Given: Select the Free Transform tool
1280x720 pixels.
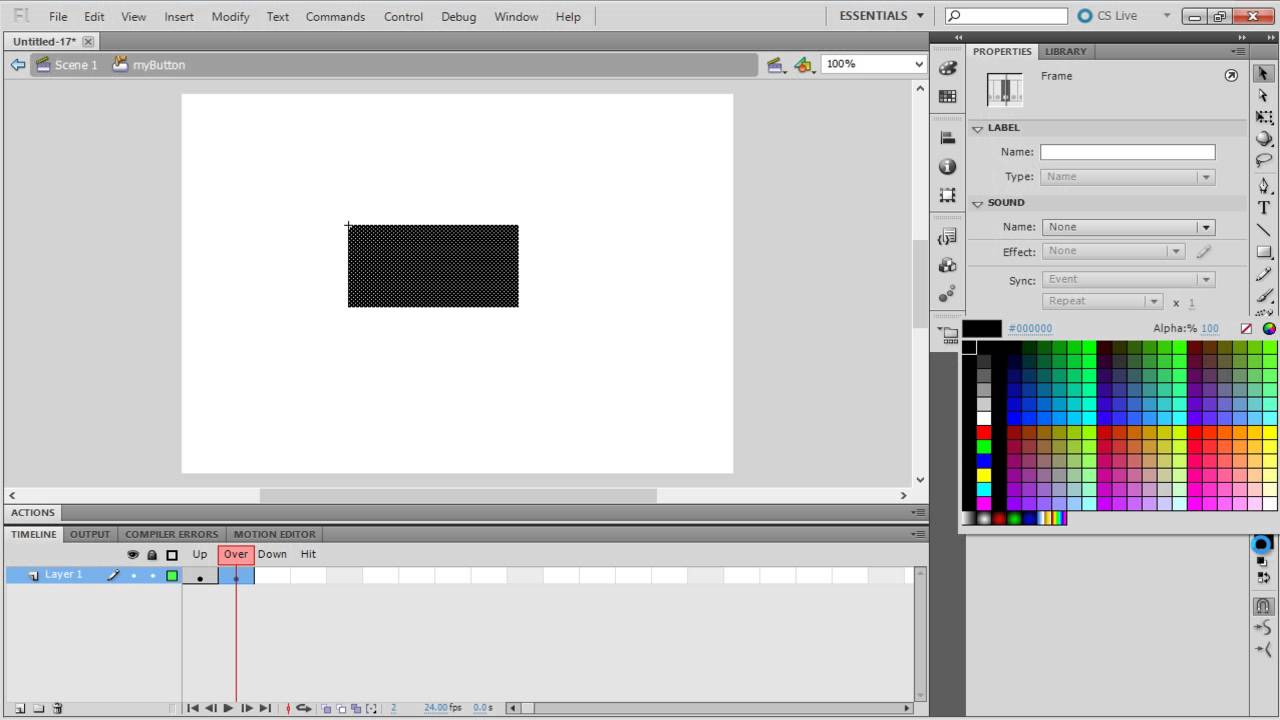Looking at the screenshot, I should (x=1264, y=117).
